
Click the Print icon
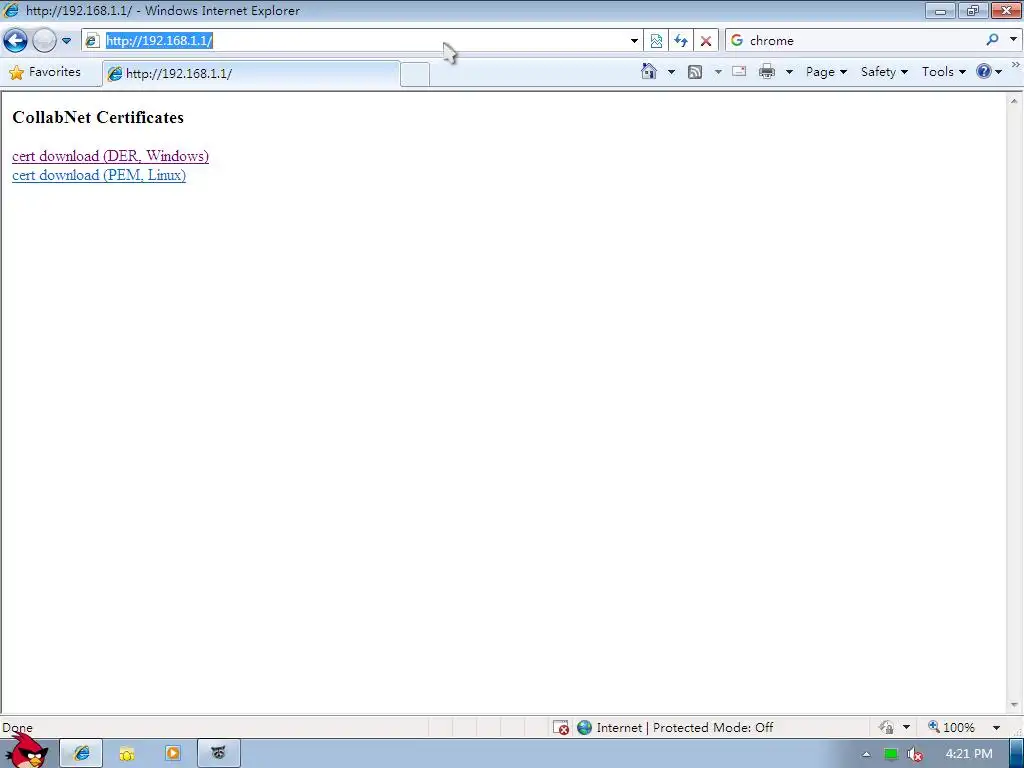[x=767, y=71]
